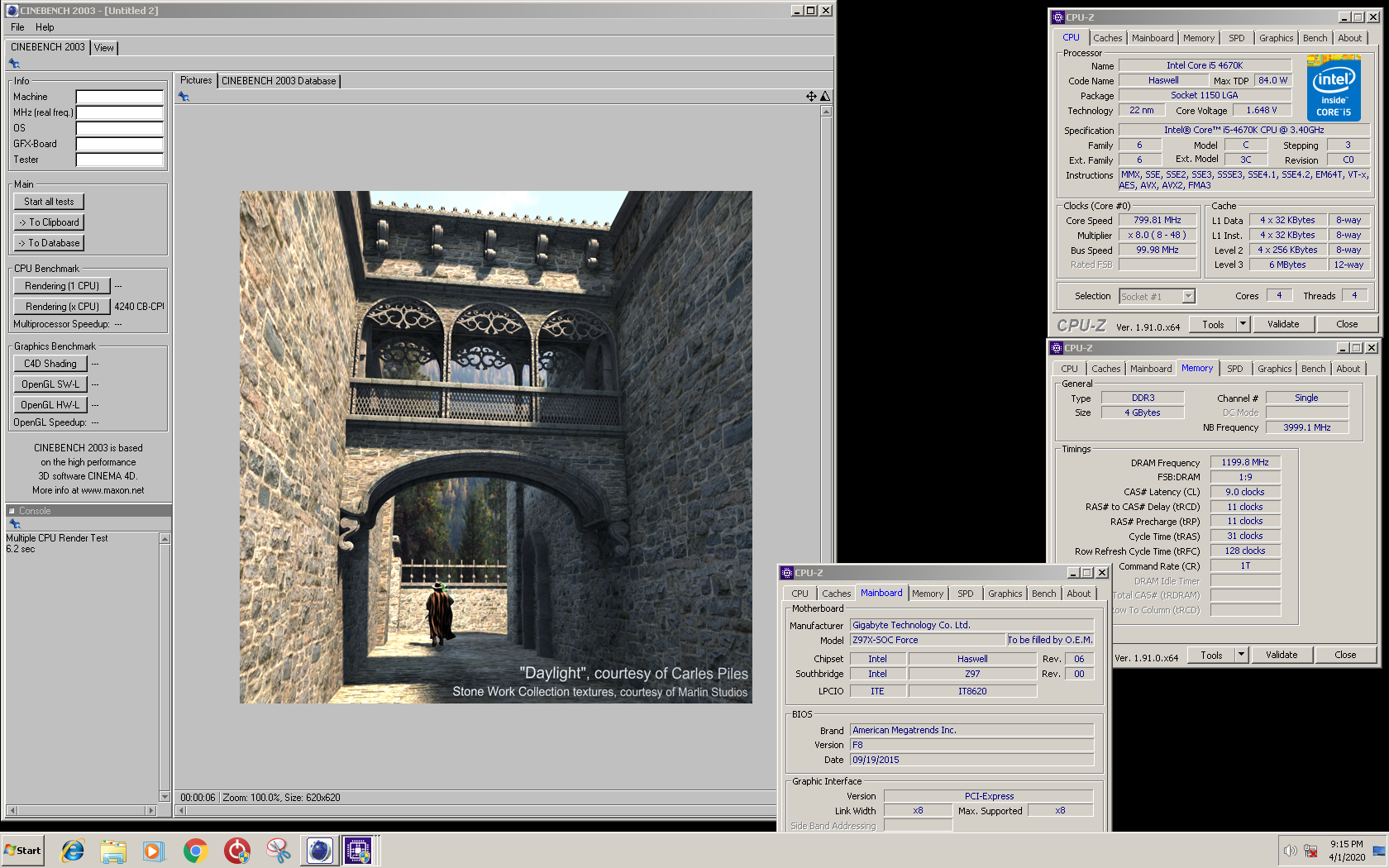
Task: Click the MHz (real freq.) input field
Action: click(x=120, y=112)
